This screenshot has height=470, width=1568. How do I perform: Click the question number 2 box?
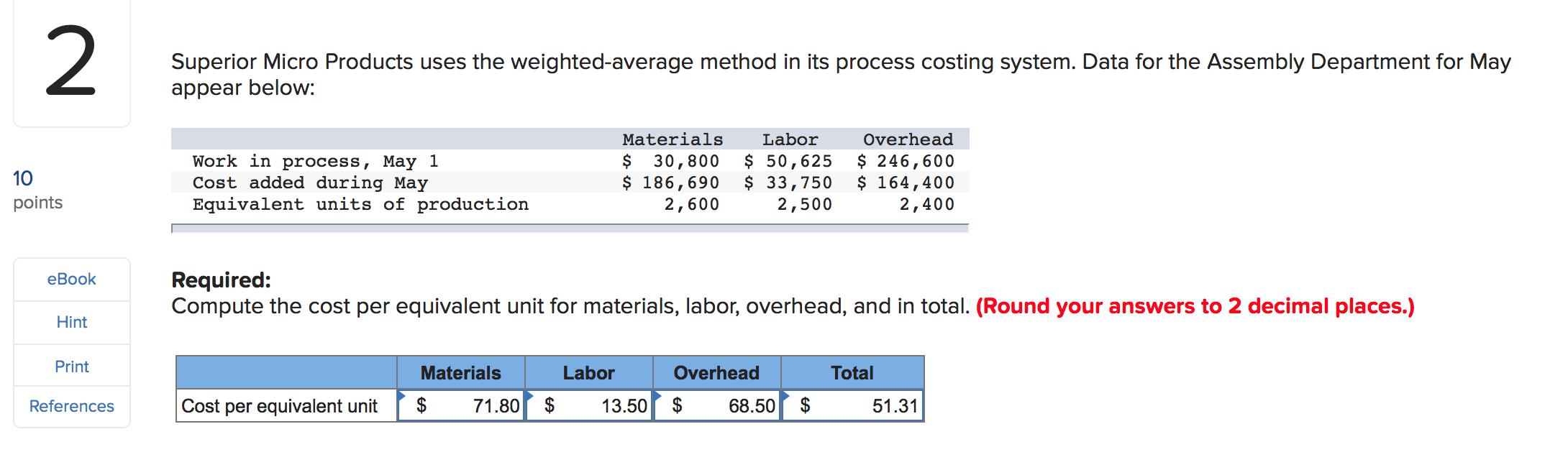coord(71,63)
